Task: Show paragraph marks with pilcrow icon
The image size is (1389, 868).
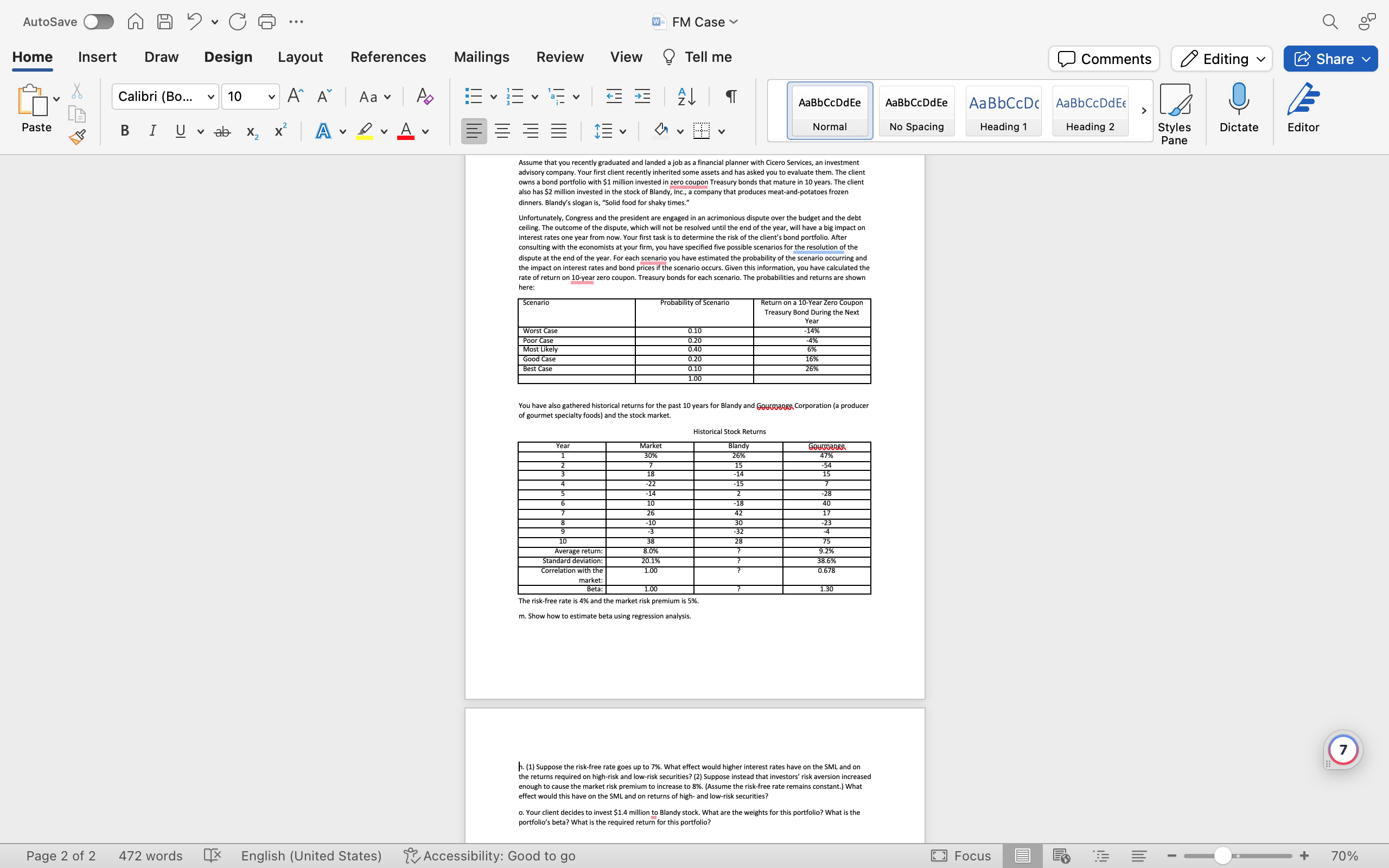Action: (x=731, y=96)
